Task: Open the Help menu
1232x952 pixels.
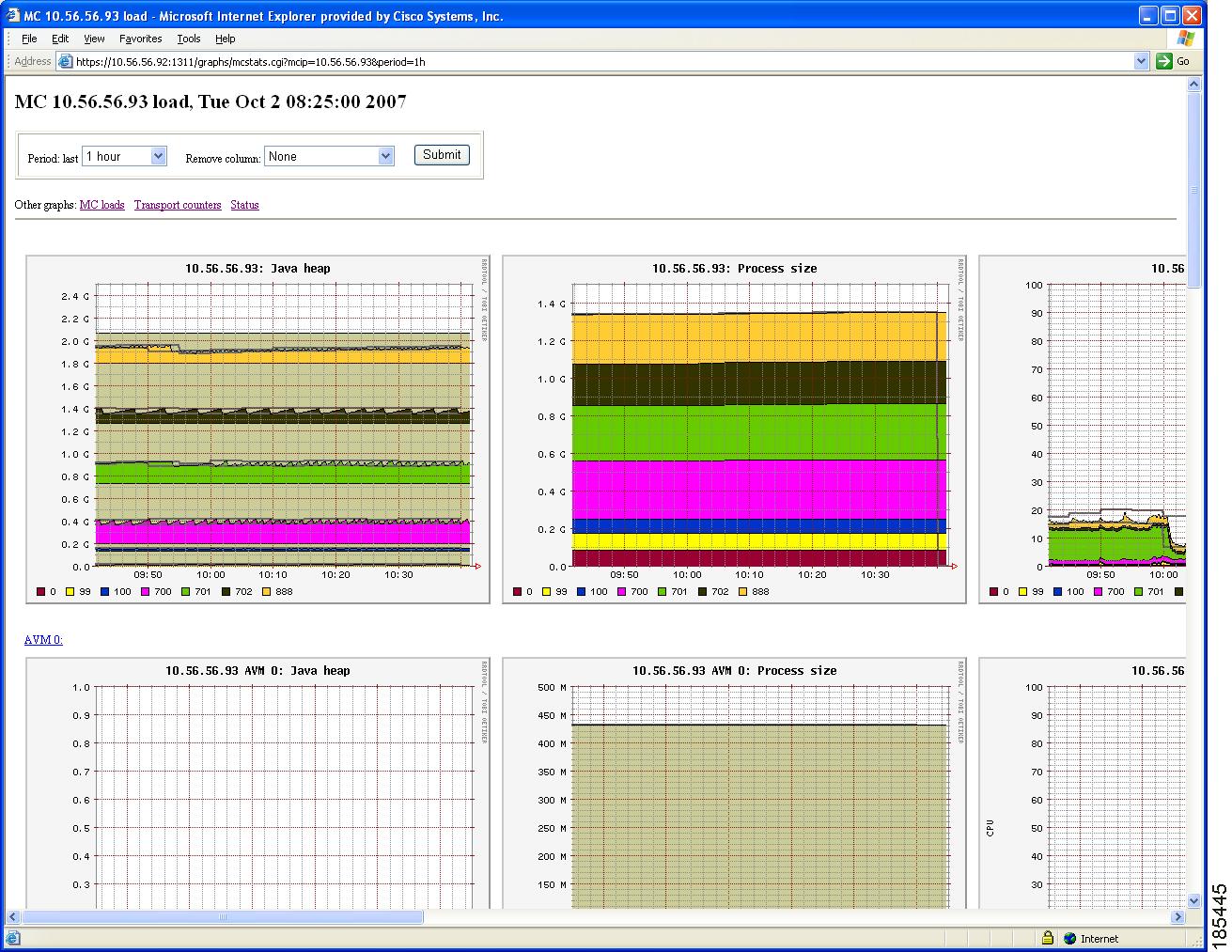Action: coord(225,39)
